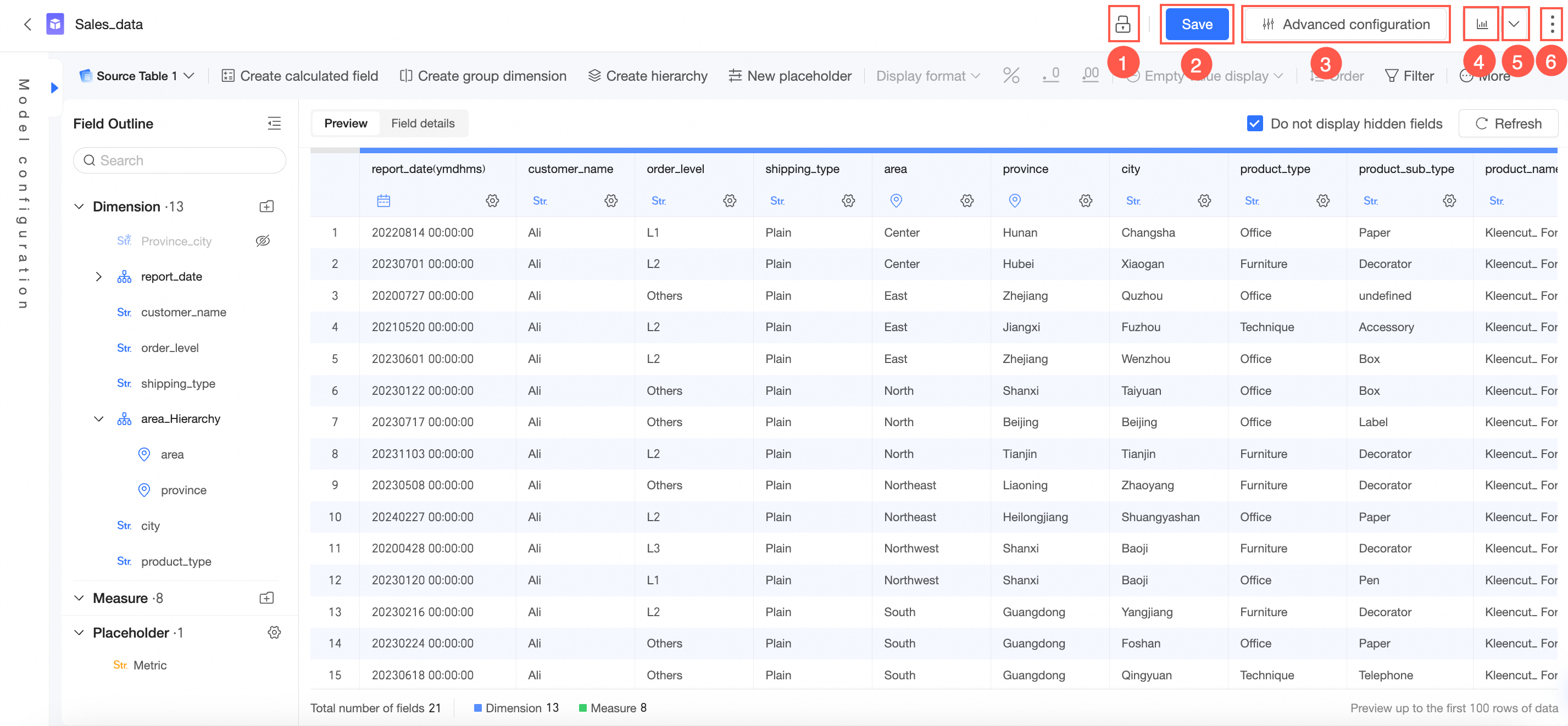This screenshot has height=726, width=1568.
Task: Switch to the Field details tab
Action: pos(422,124)
